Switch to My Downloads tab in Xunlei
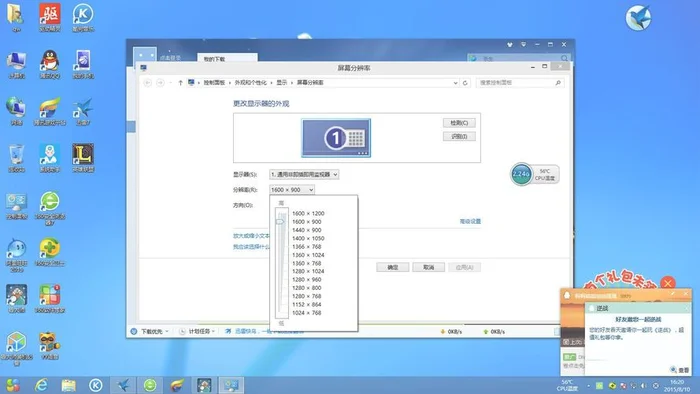The image size is (700, 394). pos(227,58)
